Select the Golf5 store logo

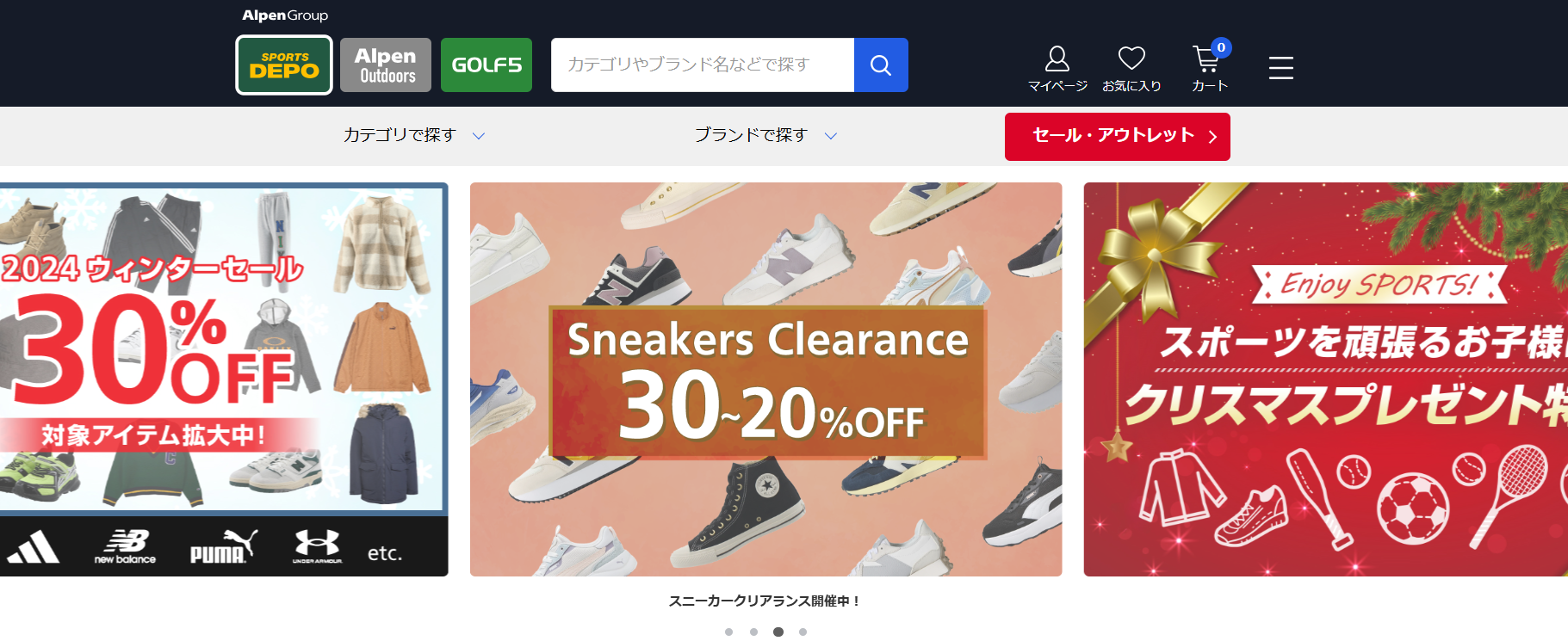click(487, 65)
